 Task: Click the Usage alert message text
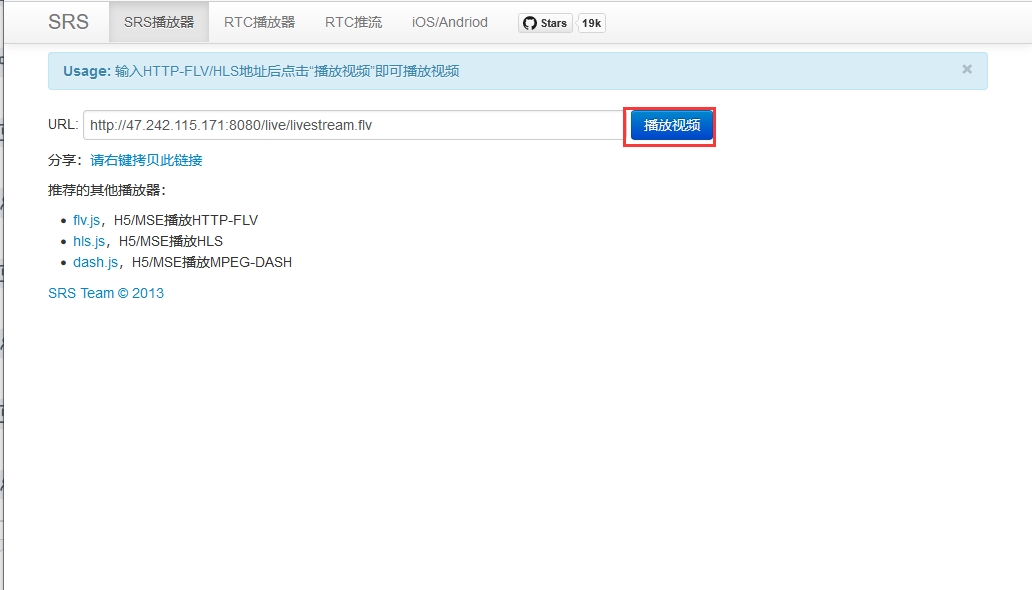(287, 71)
